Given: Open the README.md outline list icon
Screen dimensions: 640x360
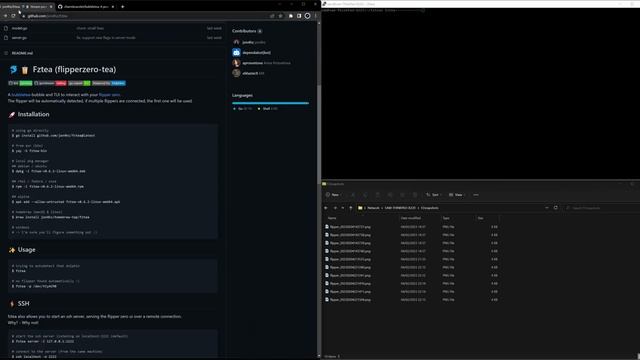Looking at the screenshot, I should (6, 53).
